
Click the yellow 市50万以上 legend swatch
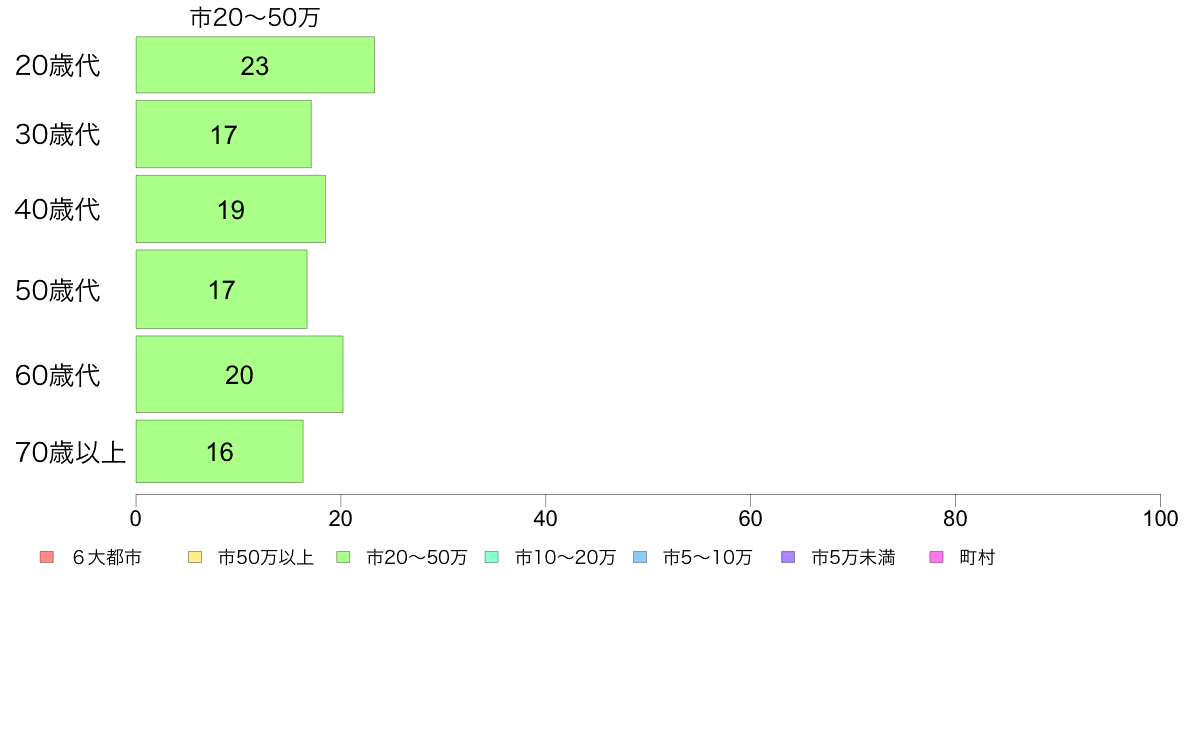coord(195,557)
